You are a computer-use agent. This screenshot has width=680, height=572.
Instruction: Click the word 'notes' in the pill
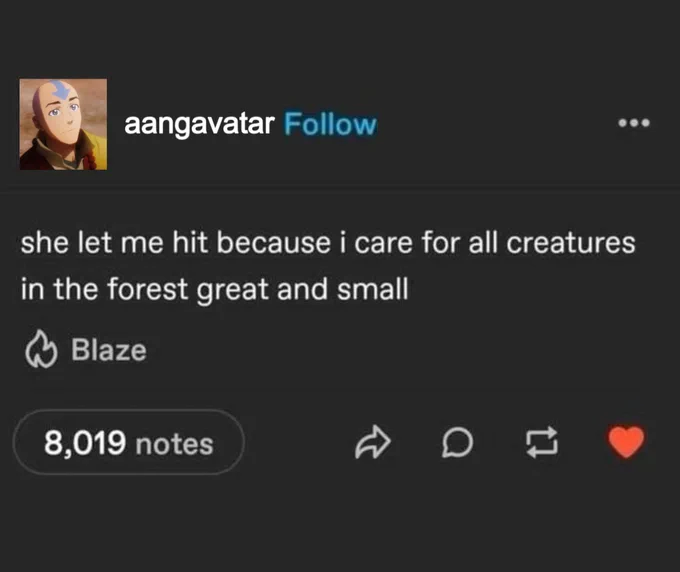pos(174,445)
